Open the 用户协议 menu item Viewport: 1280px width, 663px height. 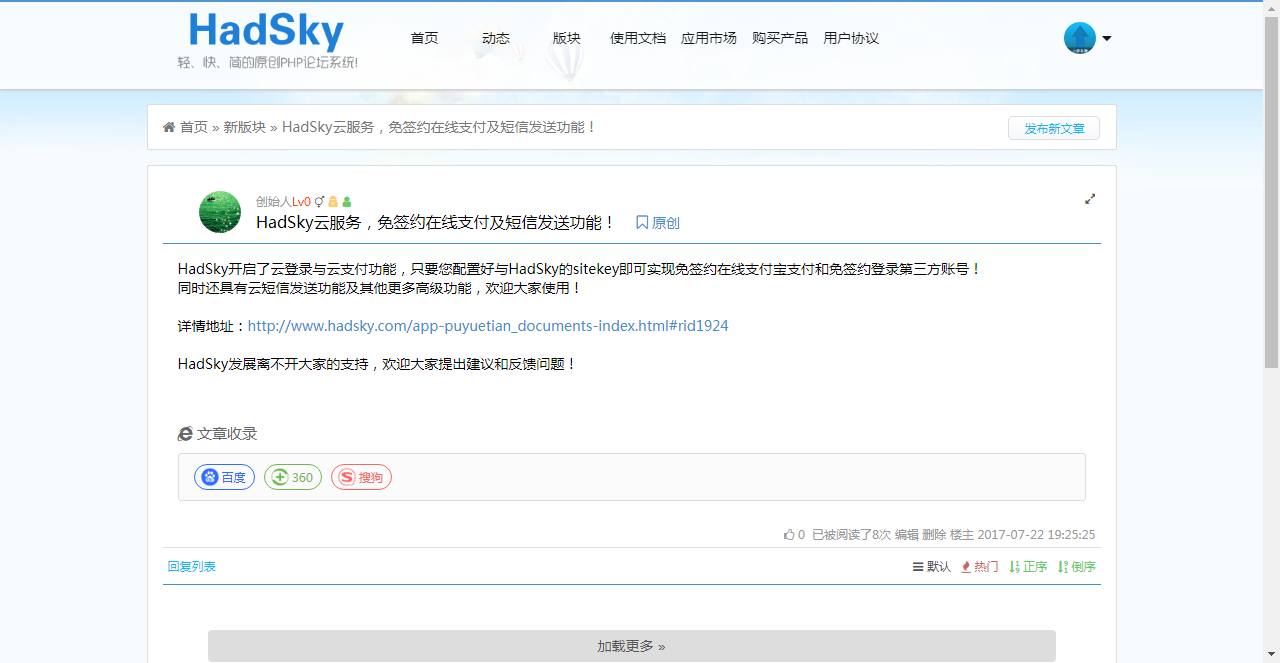point(851,38)
